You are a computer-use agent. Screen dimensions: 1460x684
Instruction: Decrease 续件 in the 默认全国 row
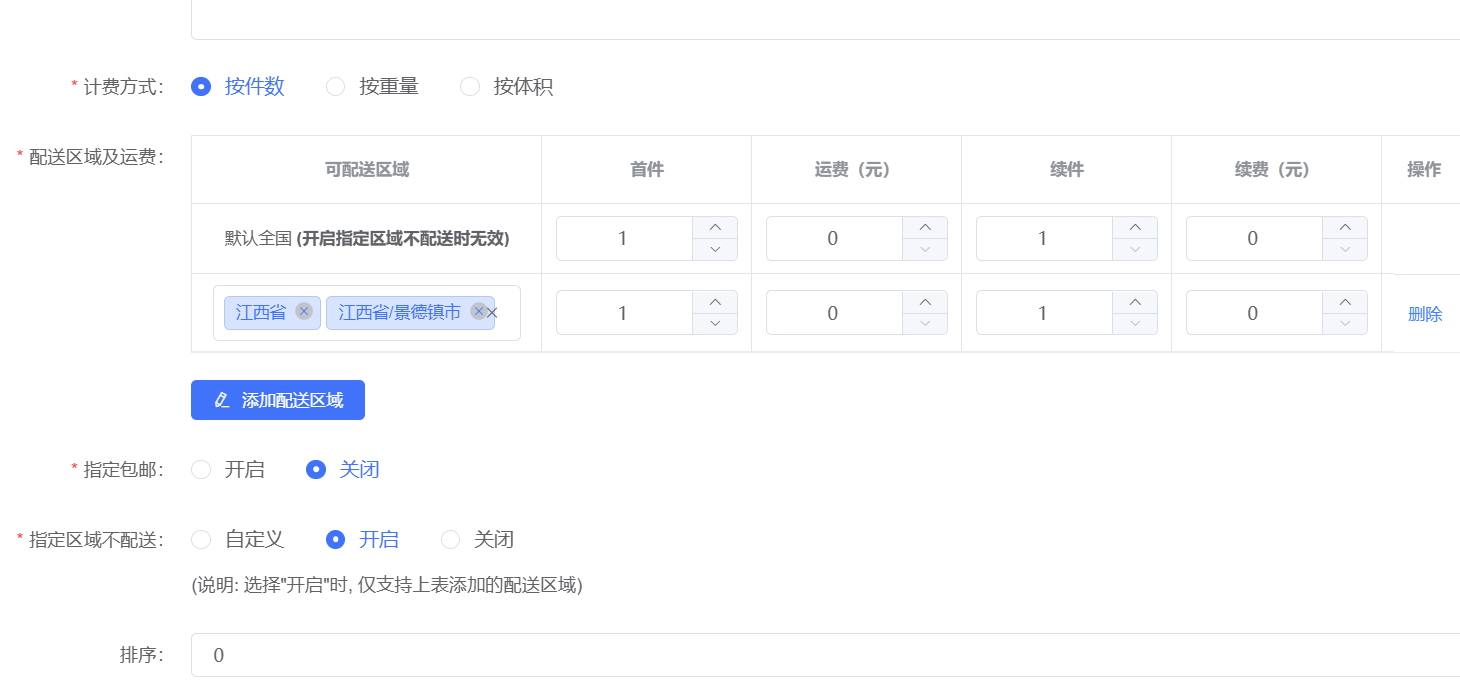pyautogui.click(x=1135, y=249)
